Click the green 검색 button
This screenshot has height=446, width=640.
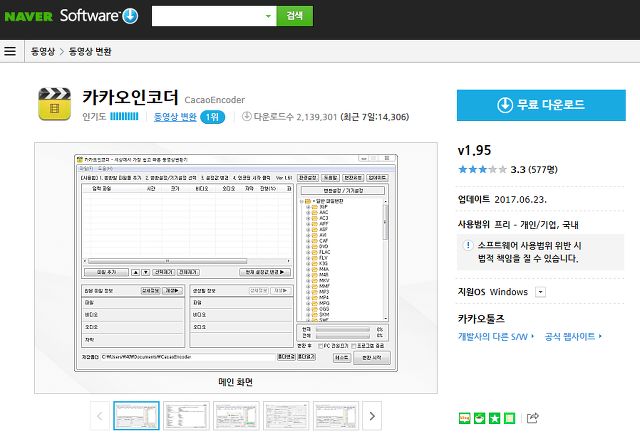tap(295, 16)
